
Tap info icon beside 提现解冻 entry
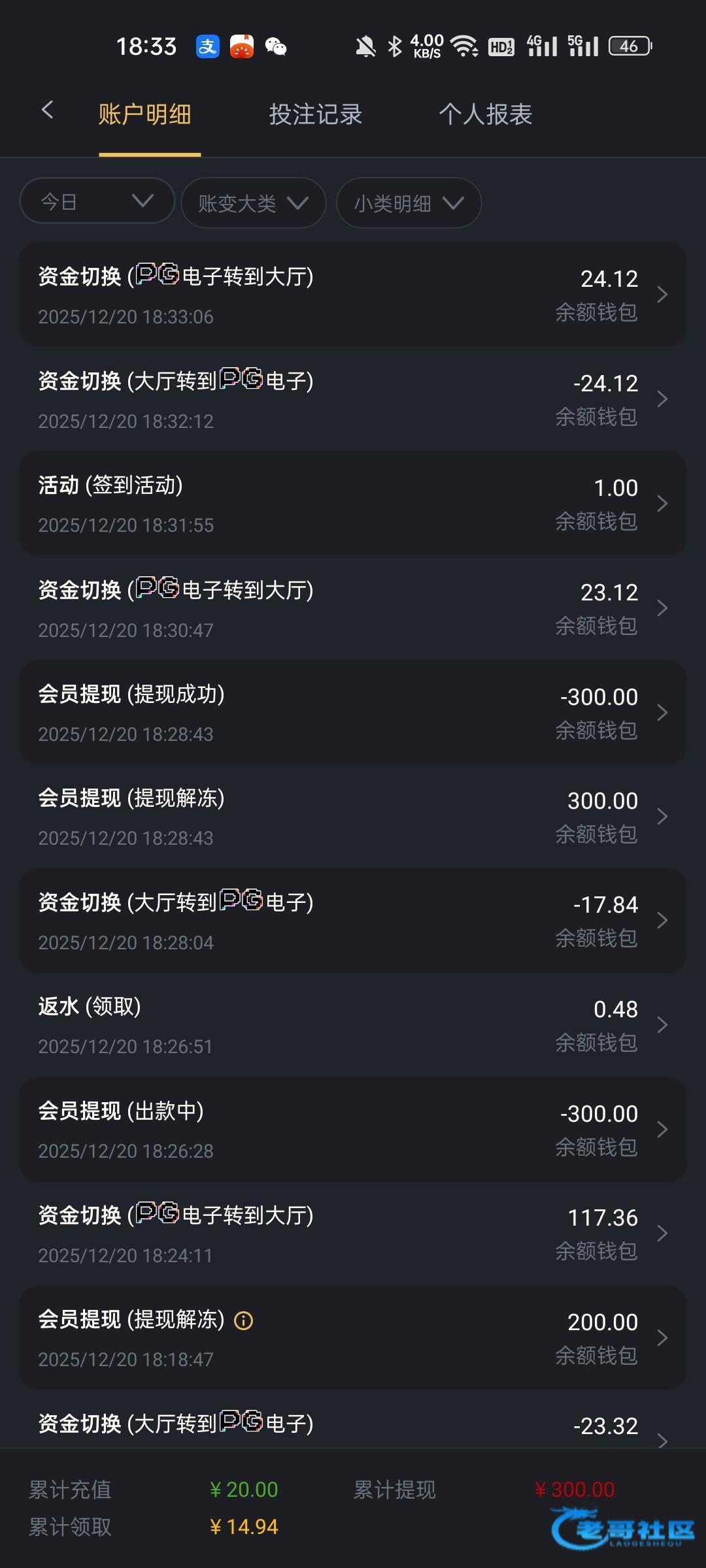[244, 1321]
